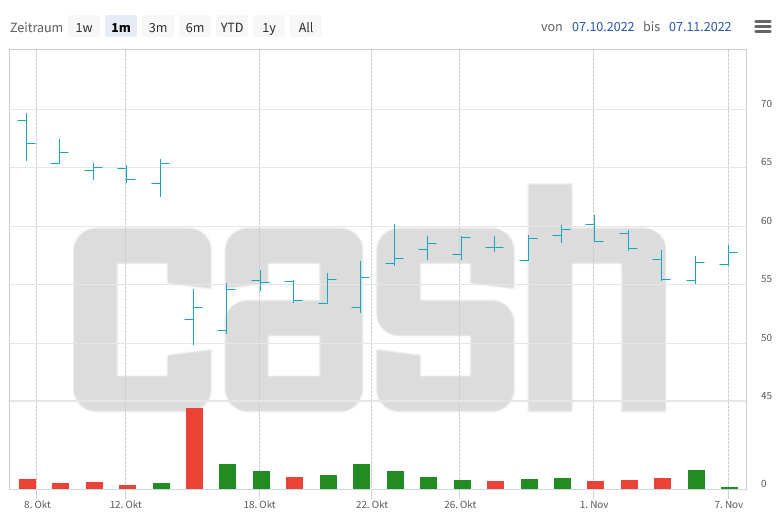The image size is (784, 525).
Task: Click the green volume bar at 18. Okt
Action: pyautogui.click(x=262, y=480)
